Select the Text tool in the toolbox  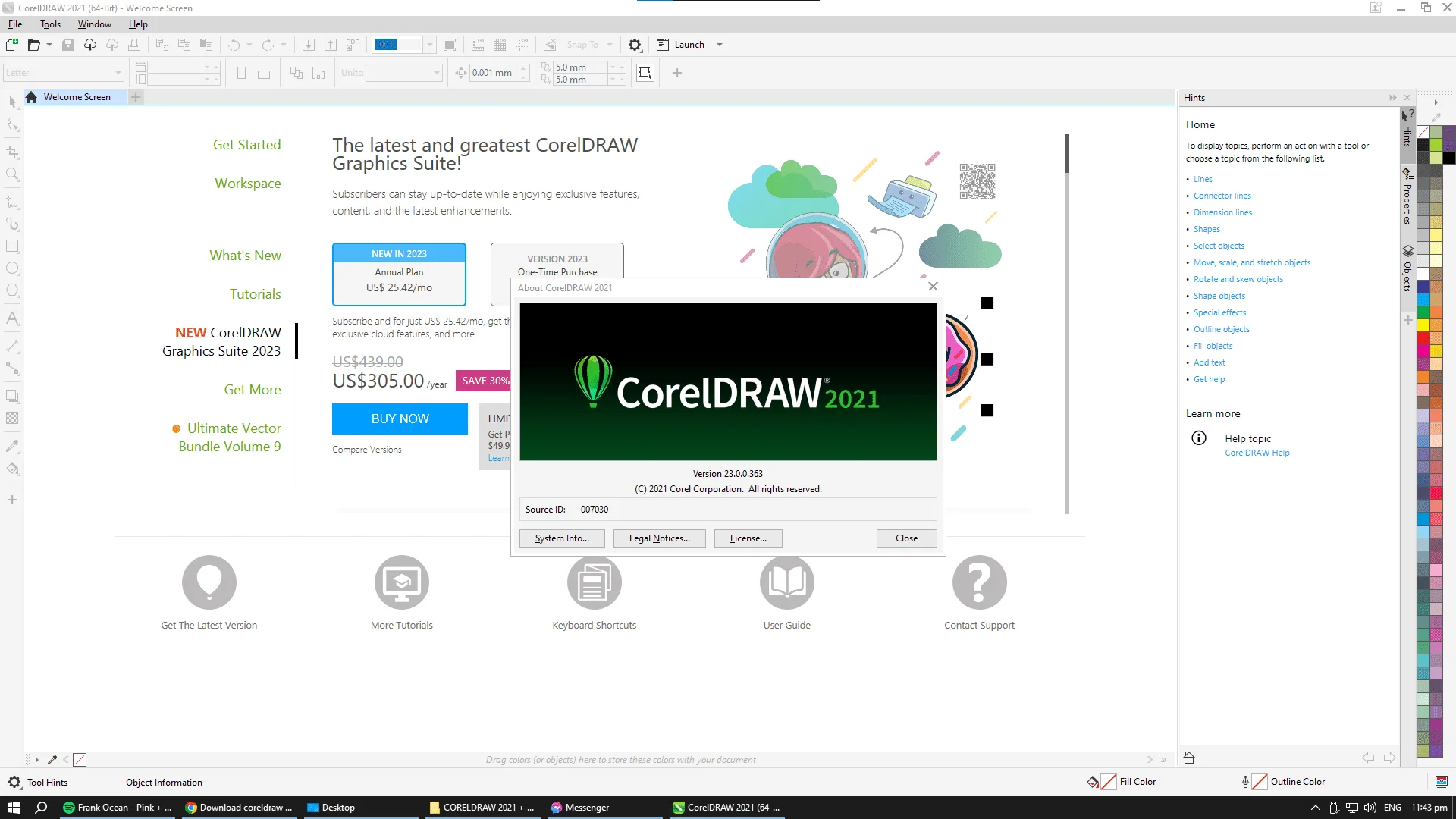[12, 318]
